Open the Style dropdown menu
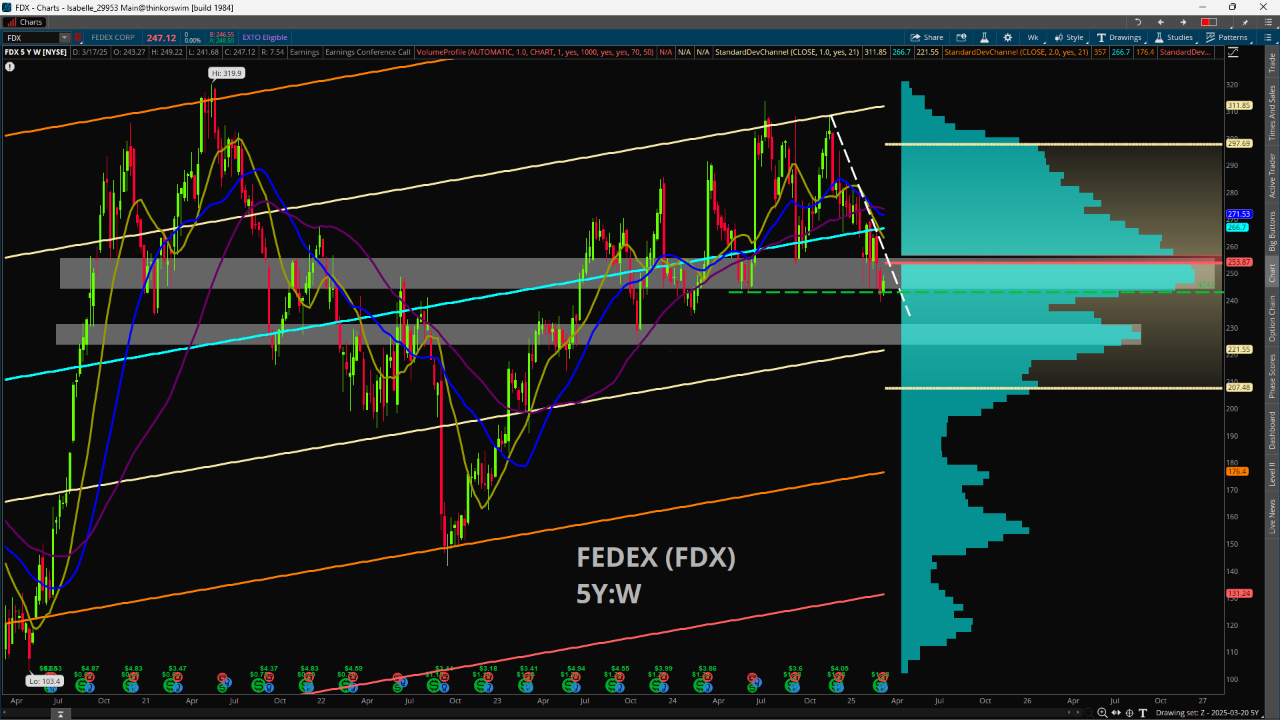1280x720 pixels. pos(1069,37)
